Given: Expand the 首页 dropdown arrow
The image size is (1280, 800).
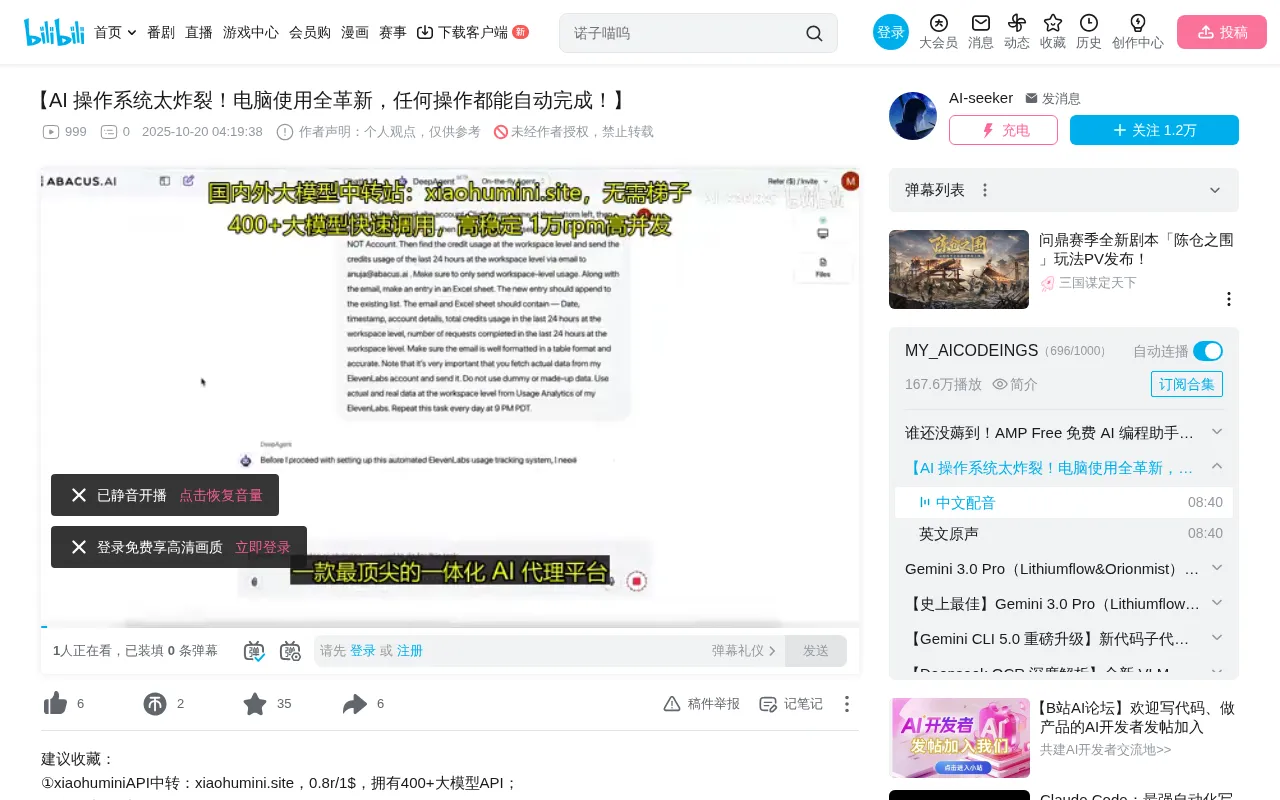Looking at the screenshot, I should pos(132,33).
